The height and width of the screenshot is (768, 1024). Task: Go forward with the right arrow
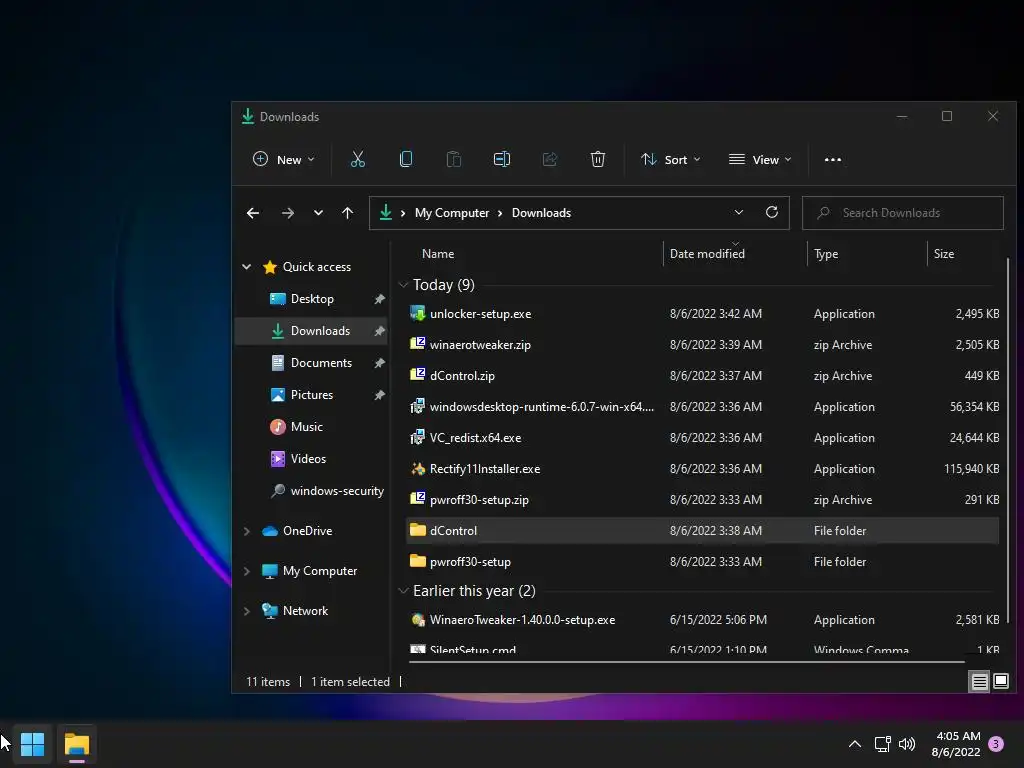tap(287, 213)
